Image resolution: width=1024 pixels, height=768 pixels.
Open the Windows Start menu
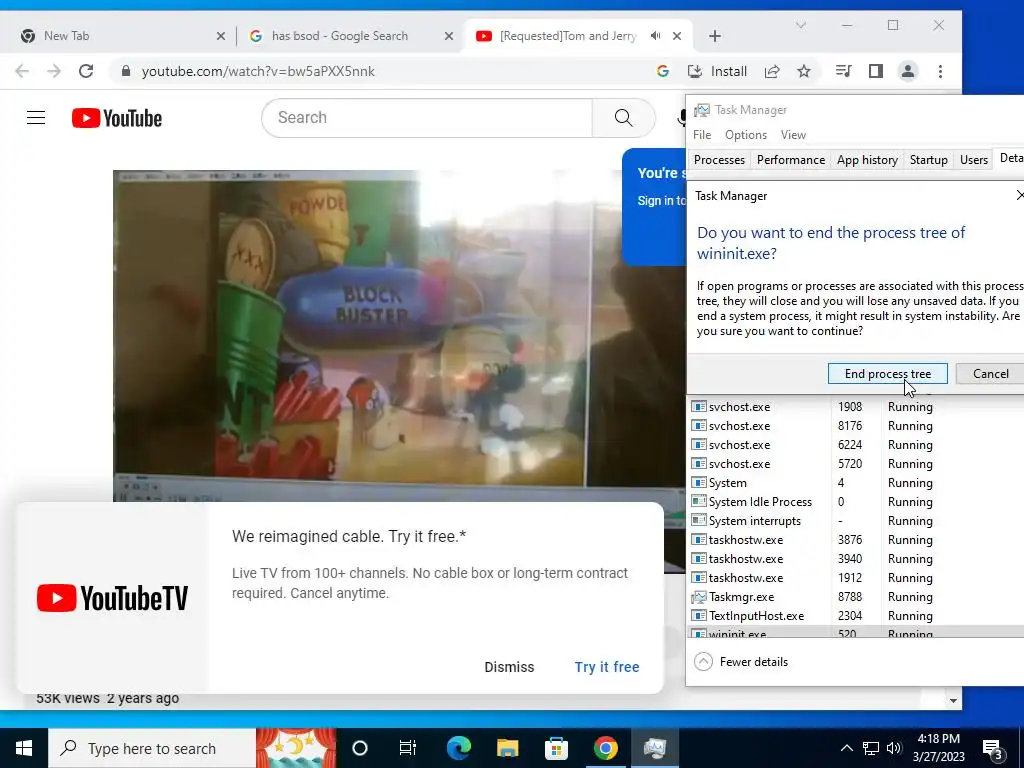point(24,748)
